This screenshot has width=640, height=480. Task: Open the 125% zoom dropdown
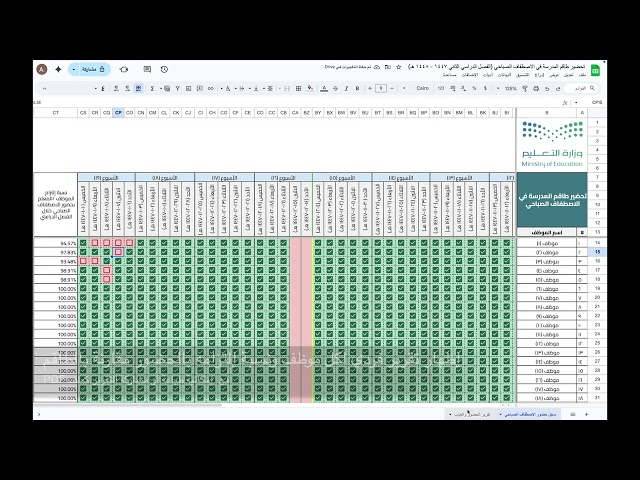[507, 88]
